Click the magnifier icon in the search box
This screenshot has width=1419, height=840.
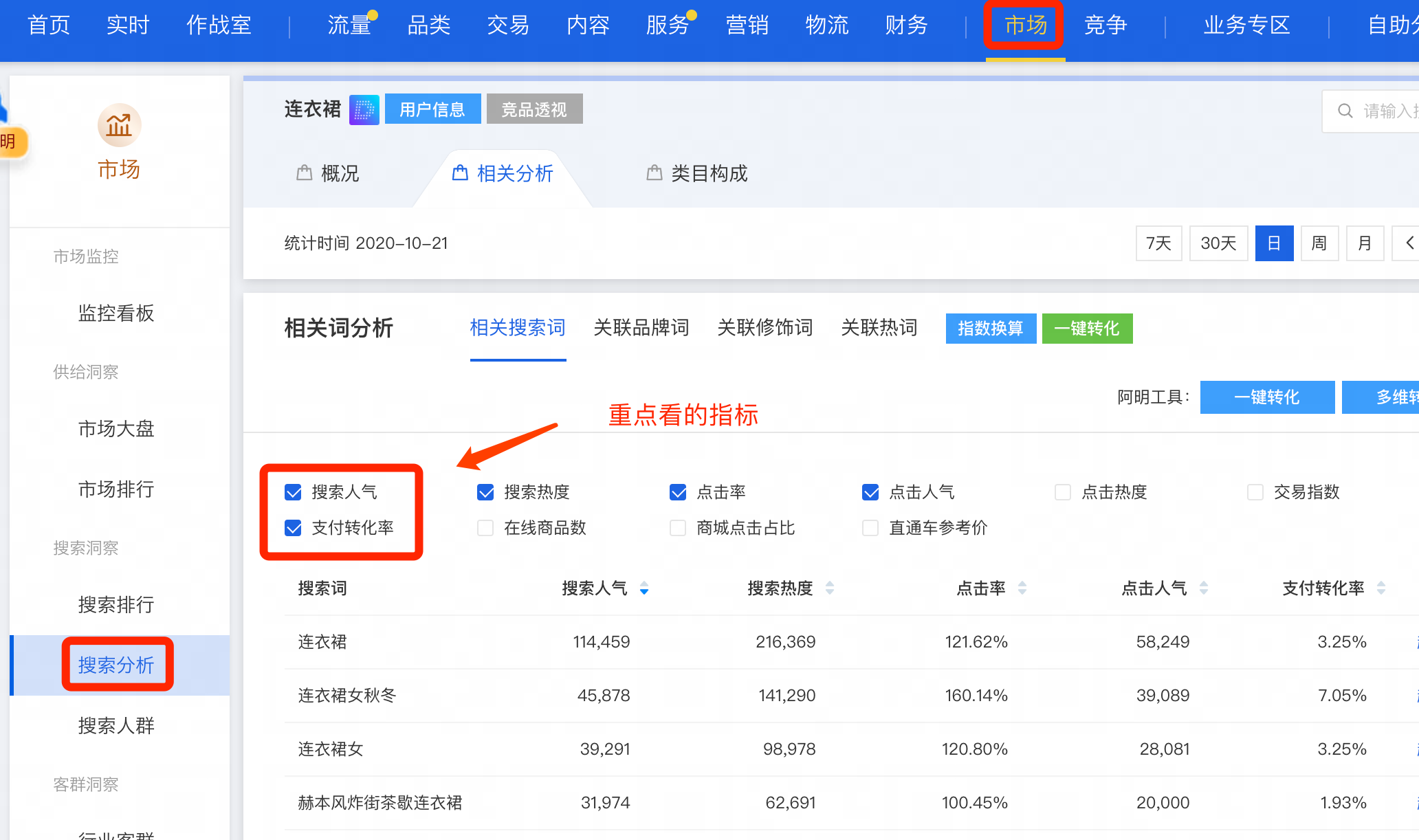[1345, 111]
